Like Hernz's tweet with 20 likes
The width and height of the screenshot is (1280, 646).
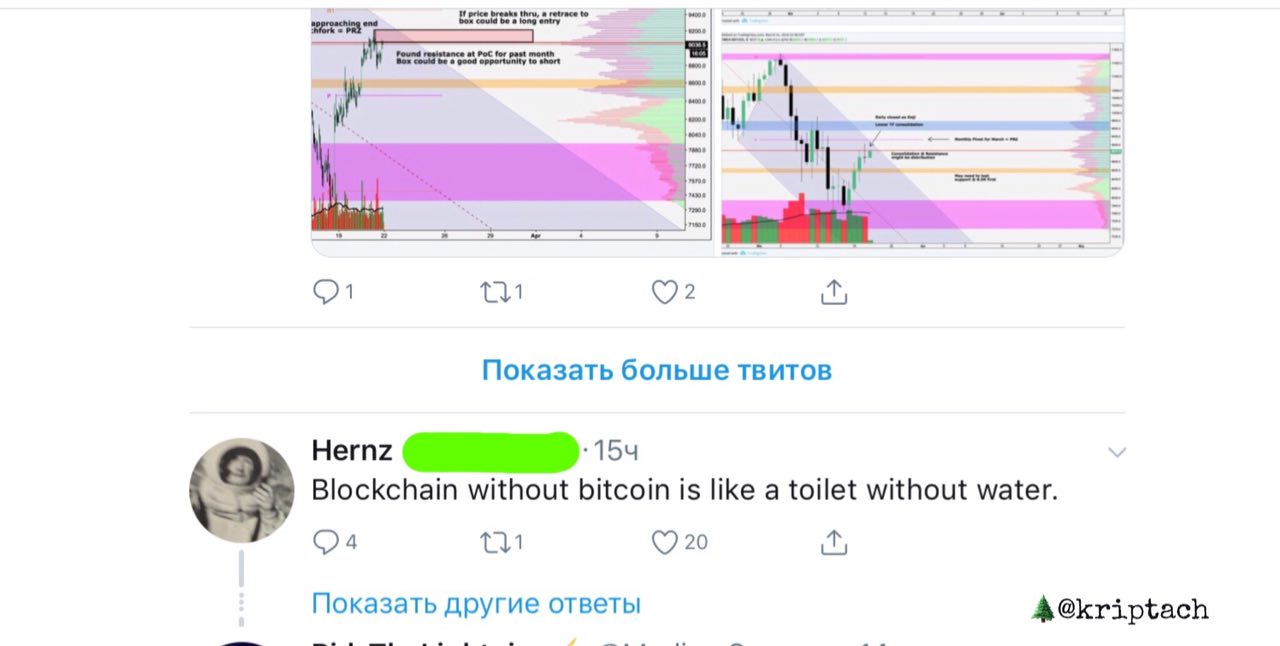point(666,542)
